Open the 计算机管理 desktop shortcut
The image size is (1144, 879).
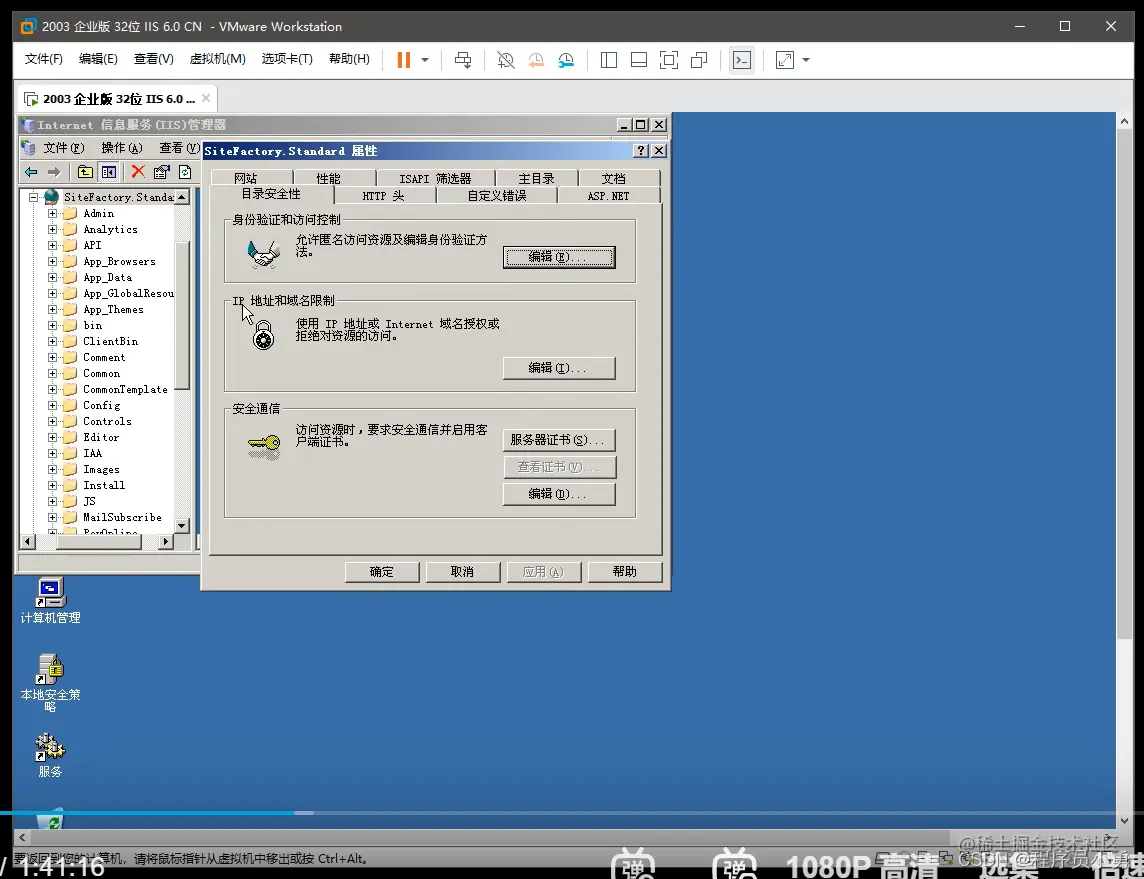(x=50, y=601)
